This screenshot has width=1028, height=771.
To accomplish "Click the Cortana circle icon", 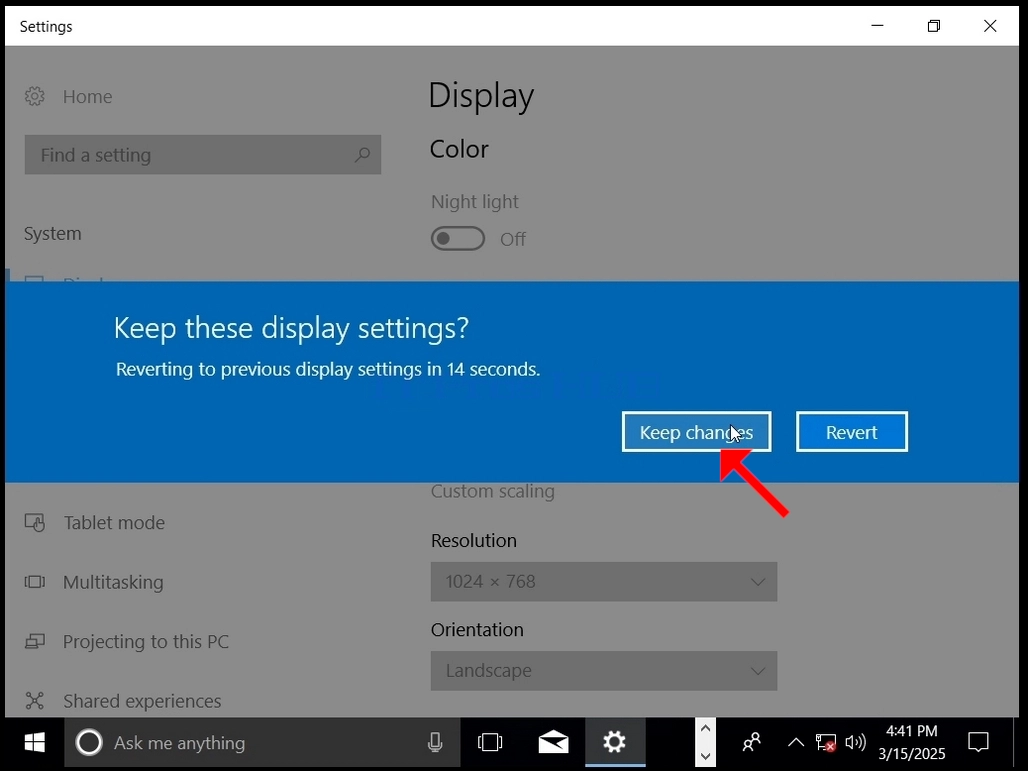I will [x=89, y=743].
